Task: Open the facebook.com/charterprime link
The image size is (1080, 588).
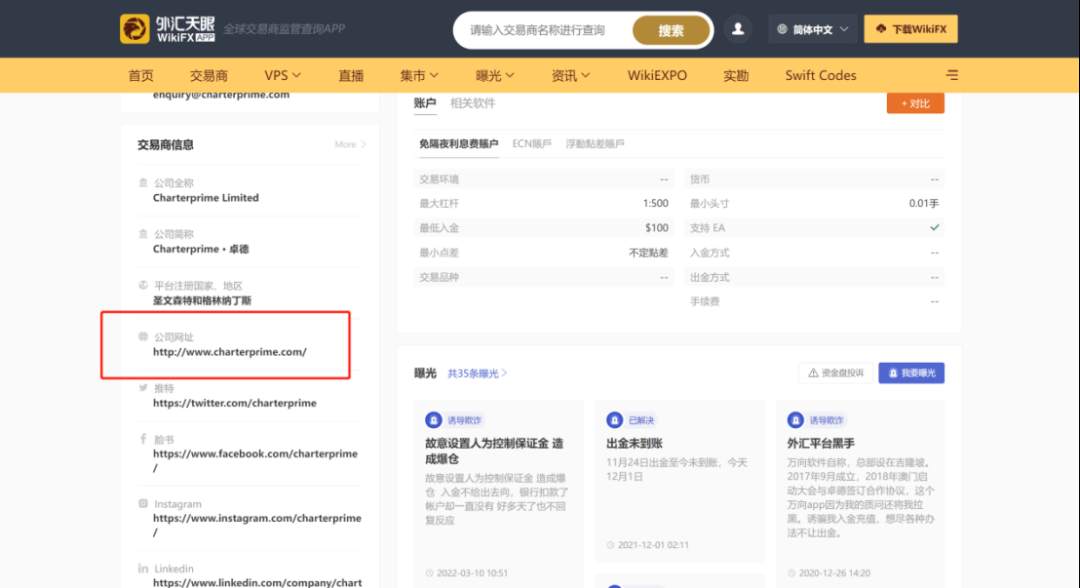Action: point(256,460)
